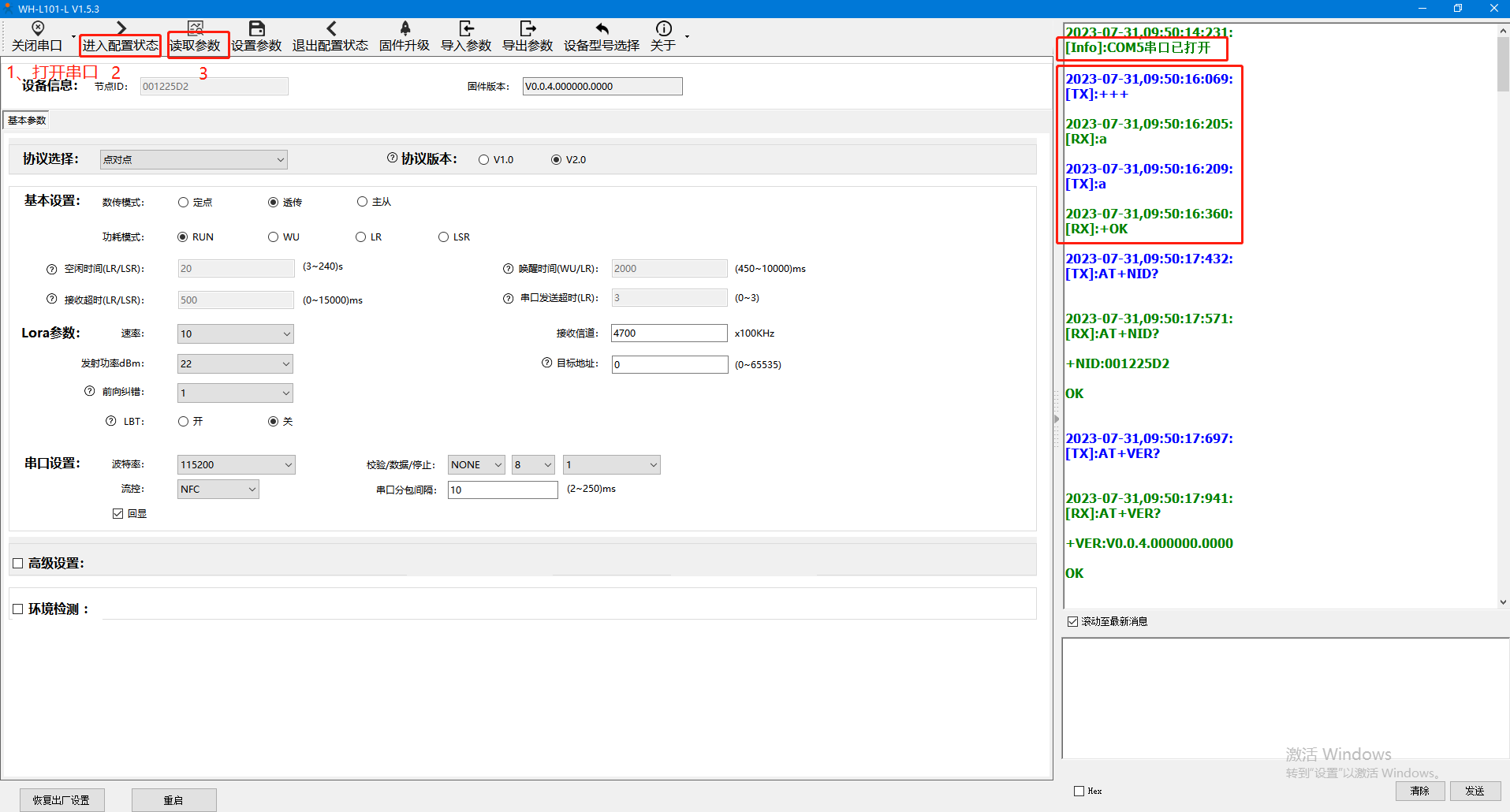Open the 发射功率dBm transmit power dropdown
The image size is (1510, 812).
pos(235,364)
